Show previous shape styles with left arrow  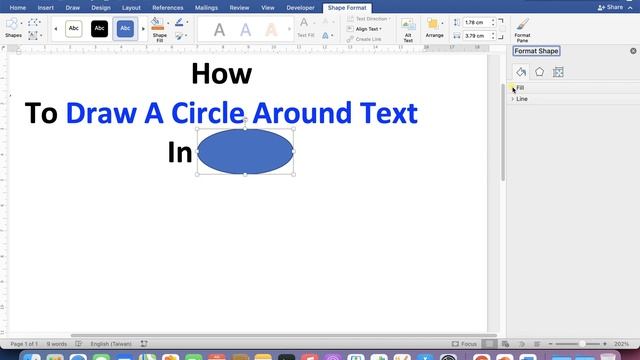point(56,29)
